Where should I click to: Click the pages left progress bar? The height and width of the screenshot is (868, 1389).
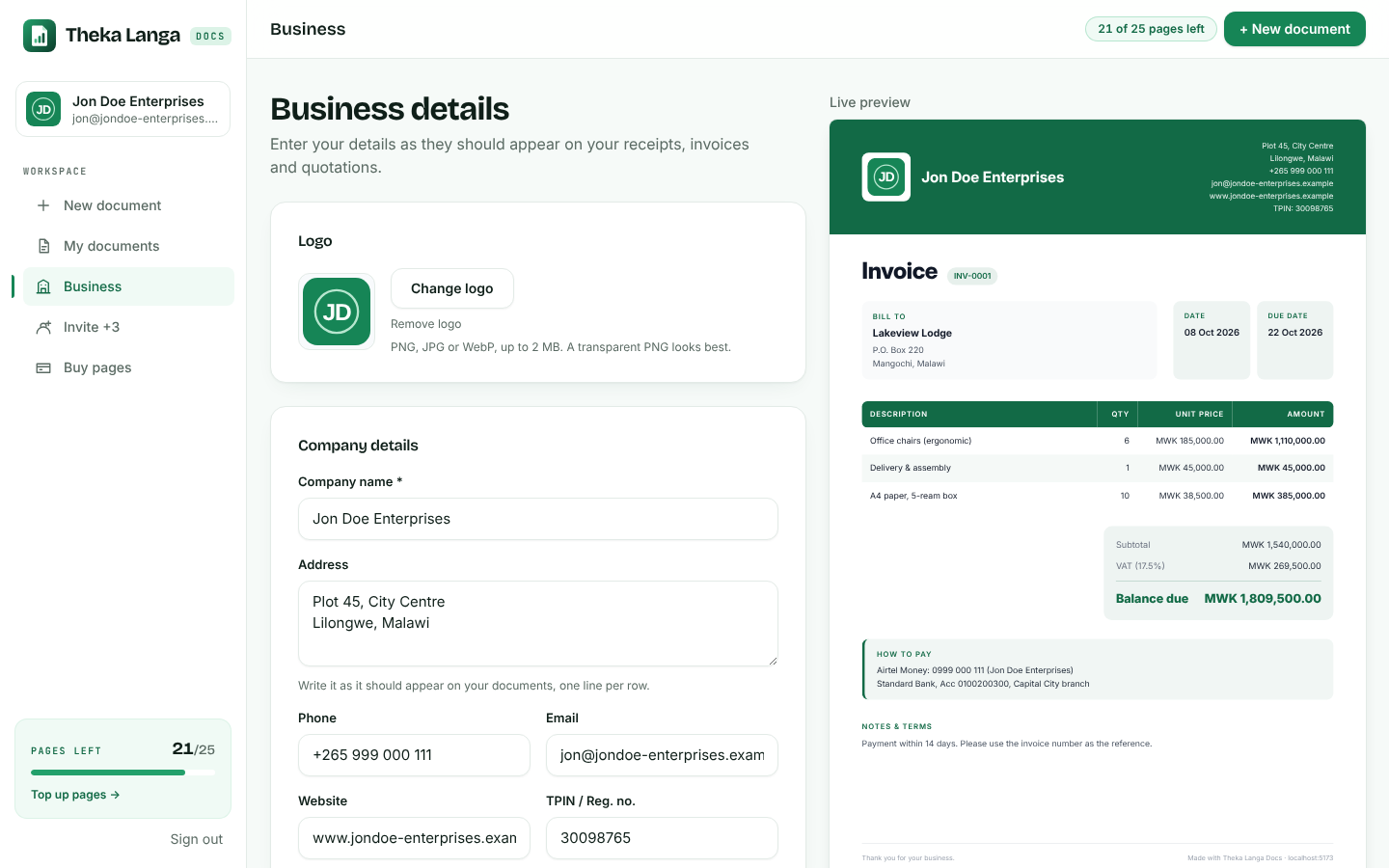123,773
